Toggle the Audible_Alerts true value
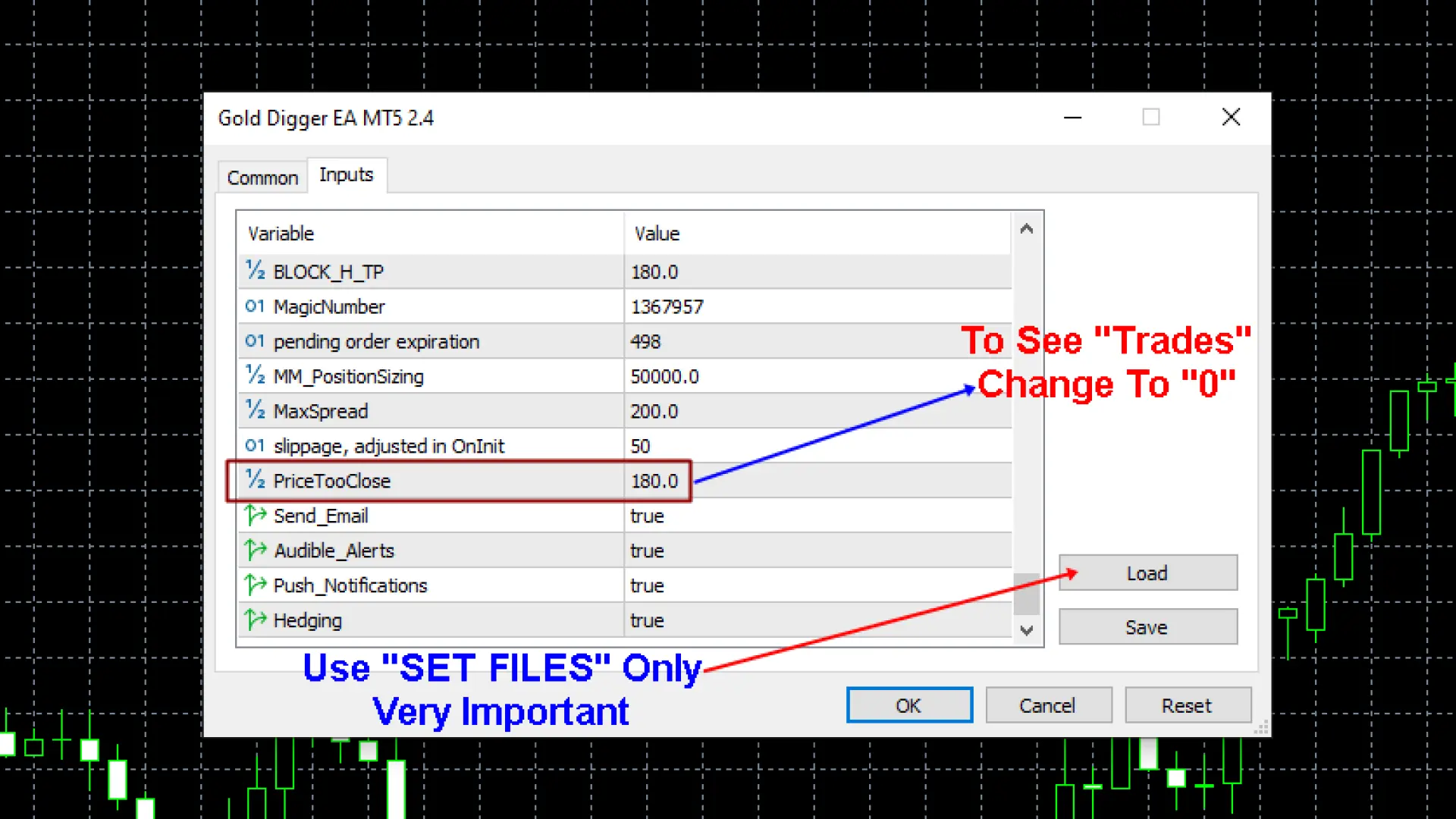The image size is (1456, 819). point(647,551)
